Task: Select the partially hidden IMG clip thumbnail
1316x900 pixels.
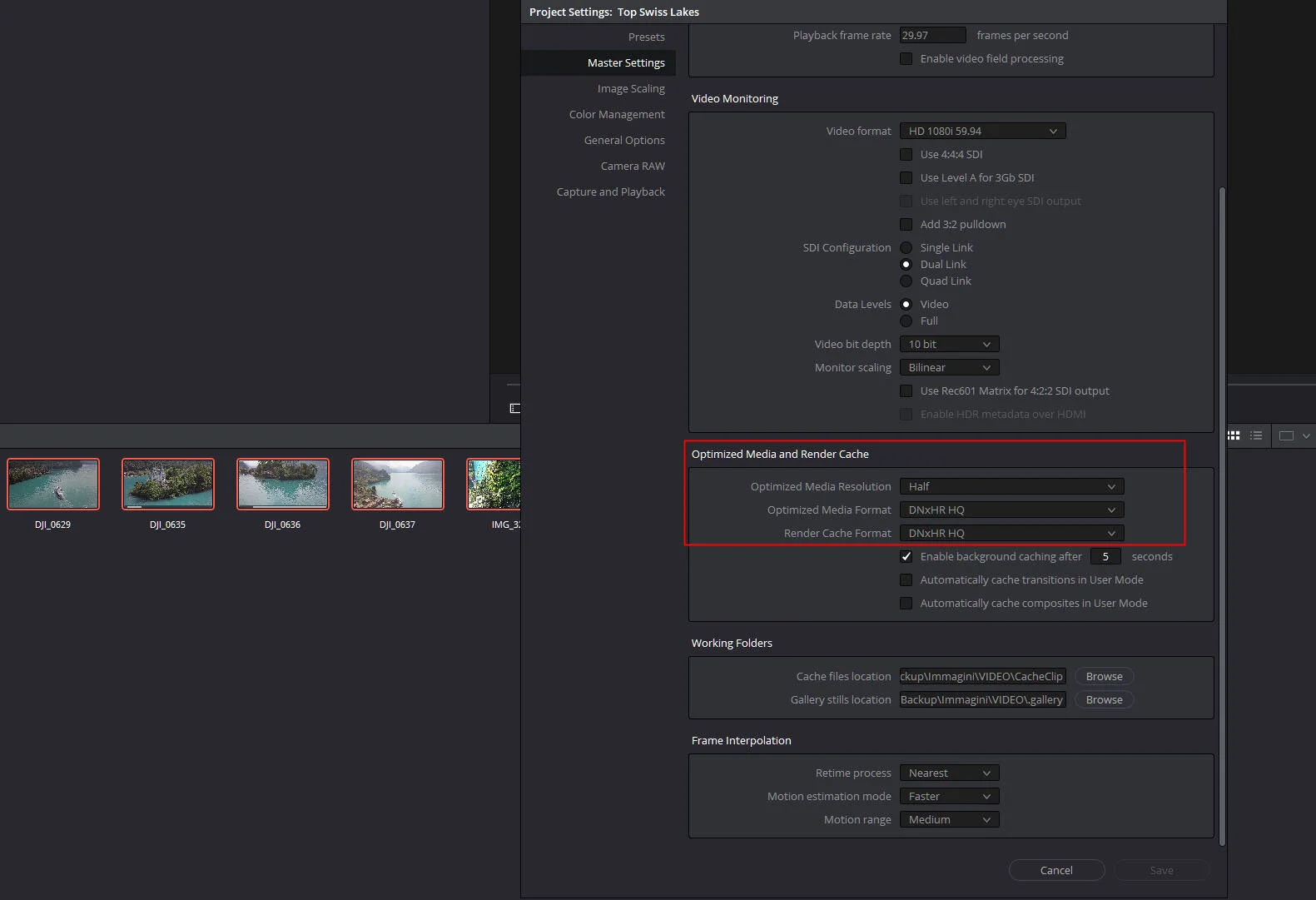Action: (494, 484)
